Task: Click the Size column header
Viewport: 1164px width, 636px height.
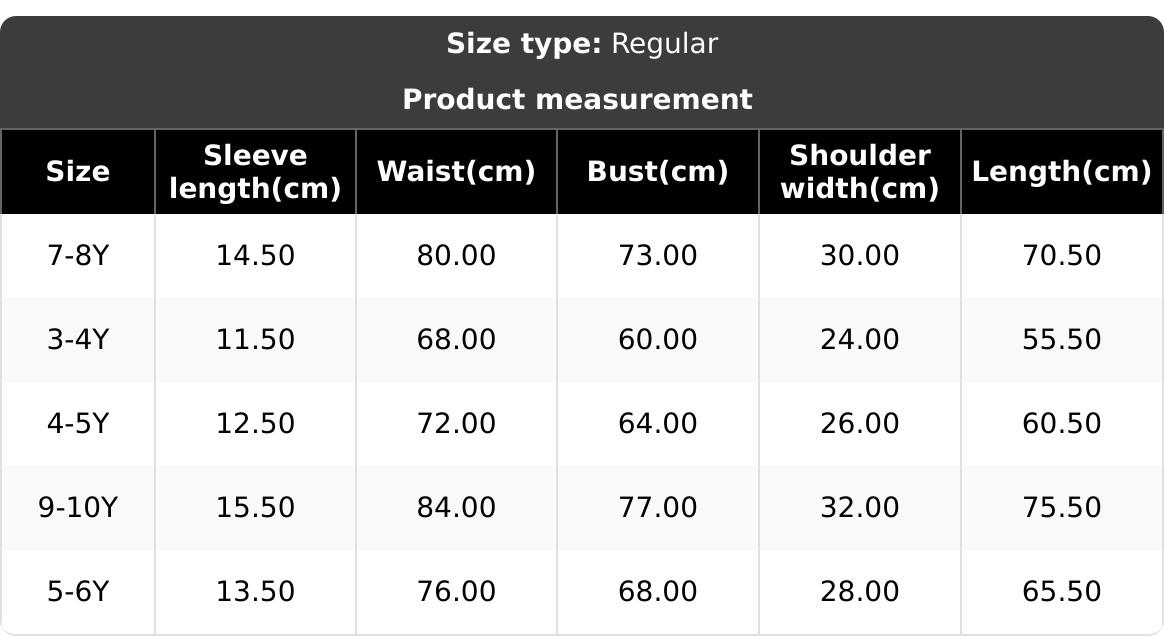Action: pos(78,172)
